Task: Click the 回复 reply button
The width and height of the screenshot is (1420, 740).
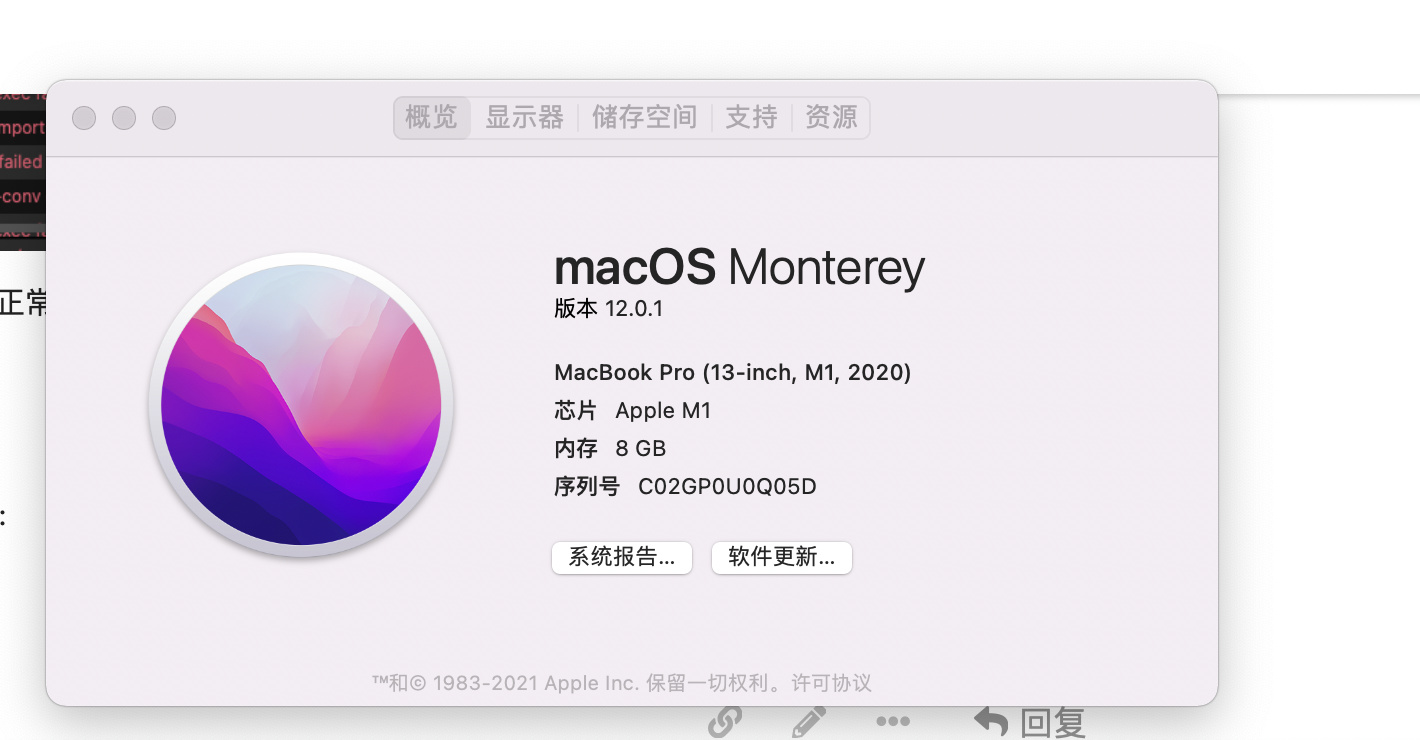Action: pos(1030,722)
